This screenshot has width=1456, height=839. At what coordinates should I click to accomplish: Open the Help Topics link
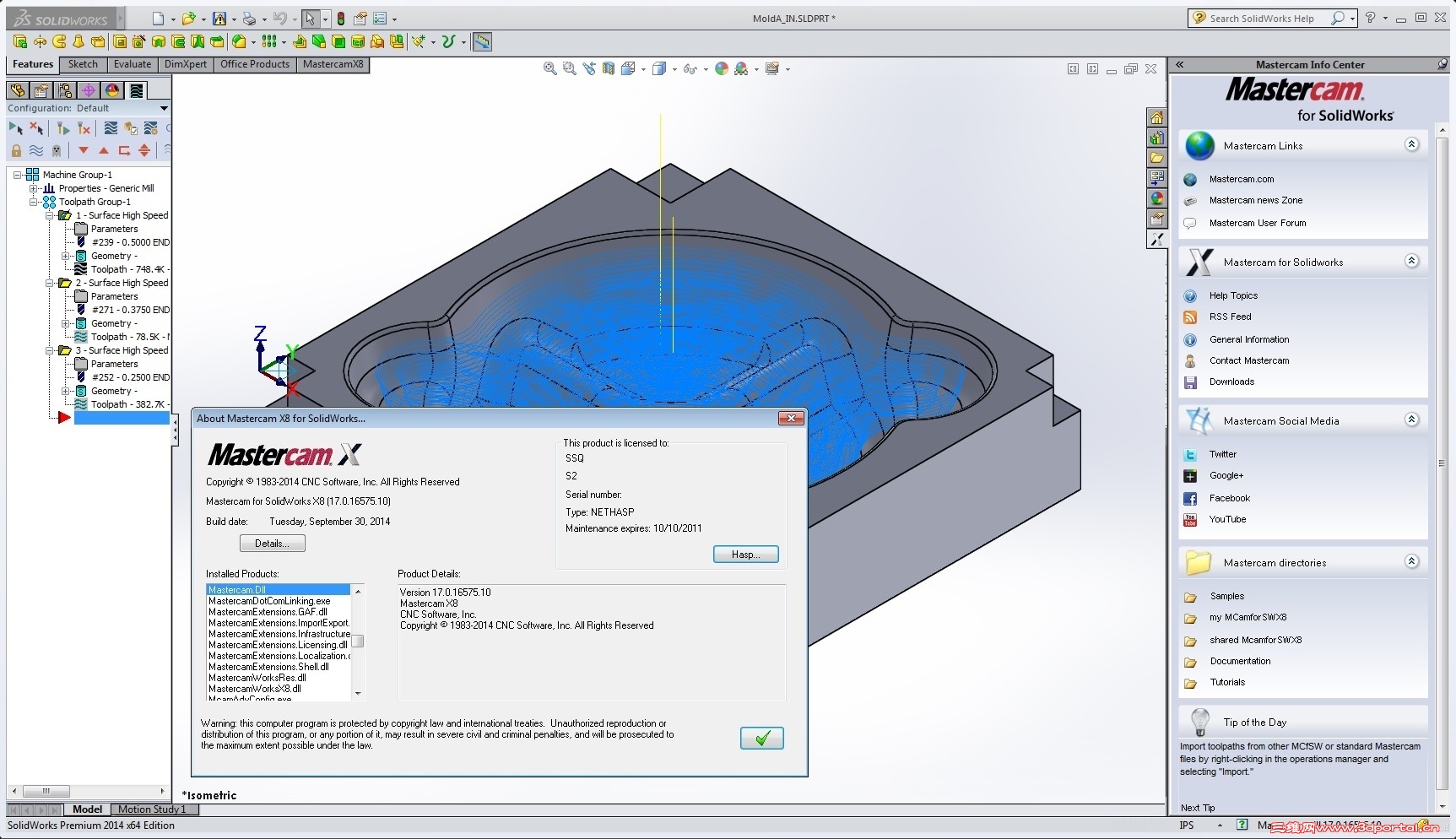[1233, 295]
